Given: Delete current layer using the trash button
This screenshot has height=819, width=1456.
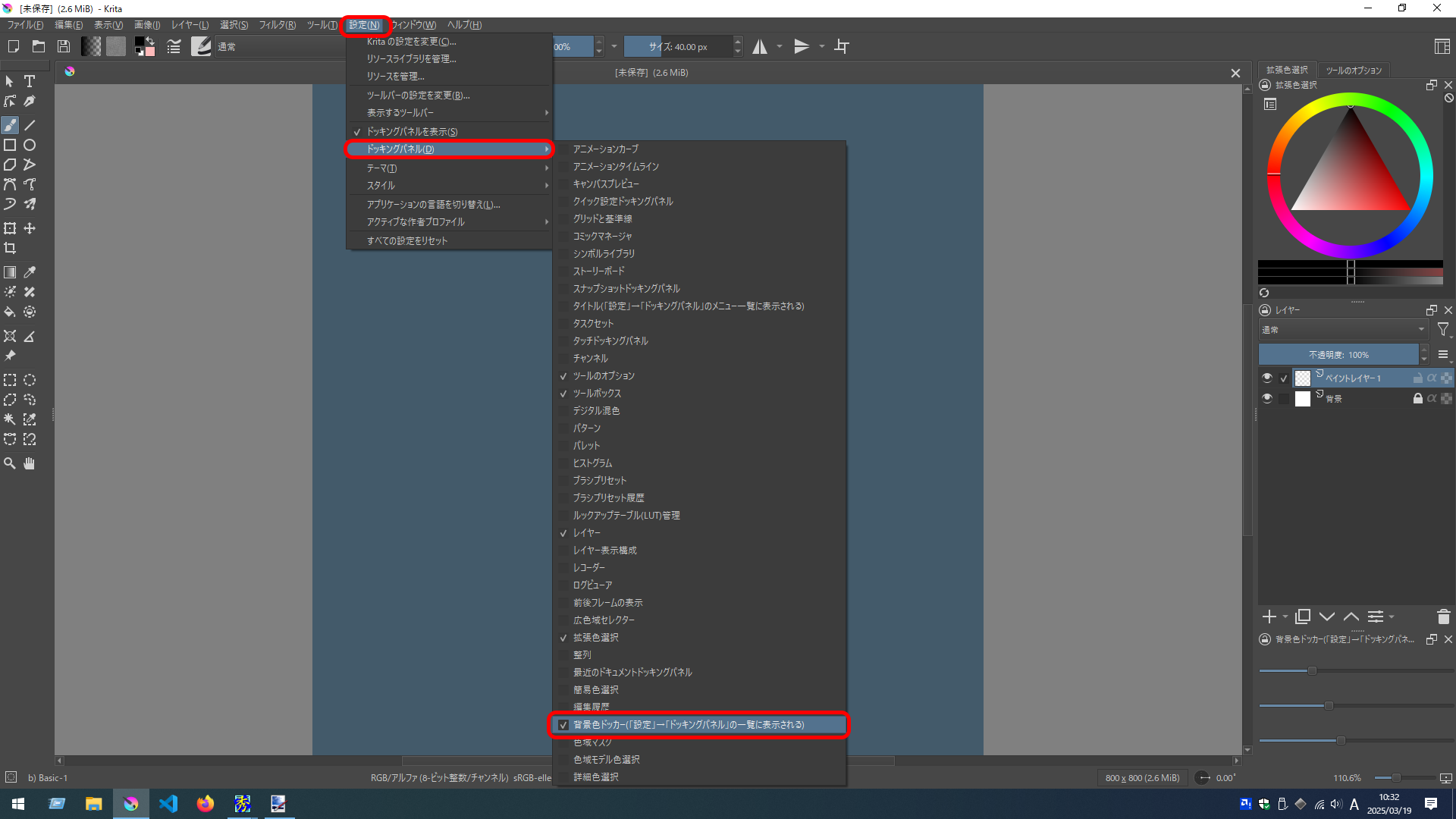Looking at the screenshot, I should point(1444,617).
